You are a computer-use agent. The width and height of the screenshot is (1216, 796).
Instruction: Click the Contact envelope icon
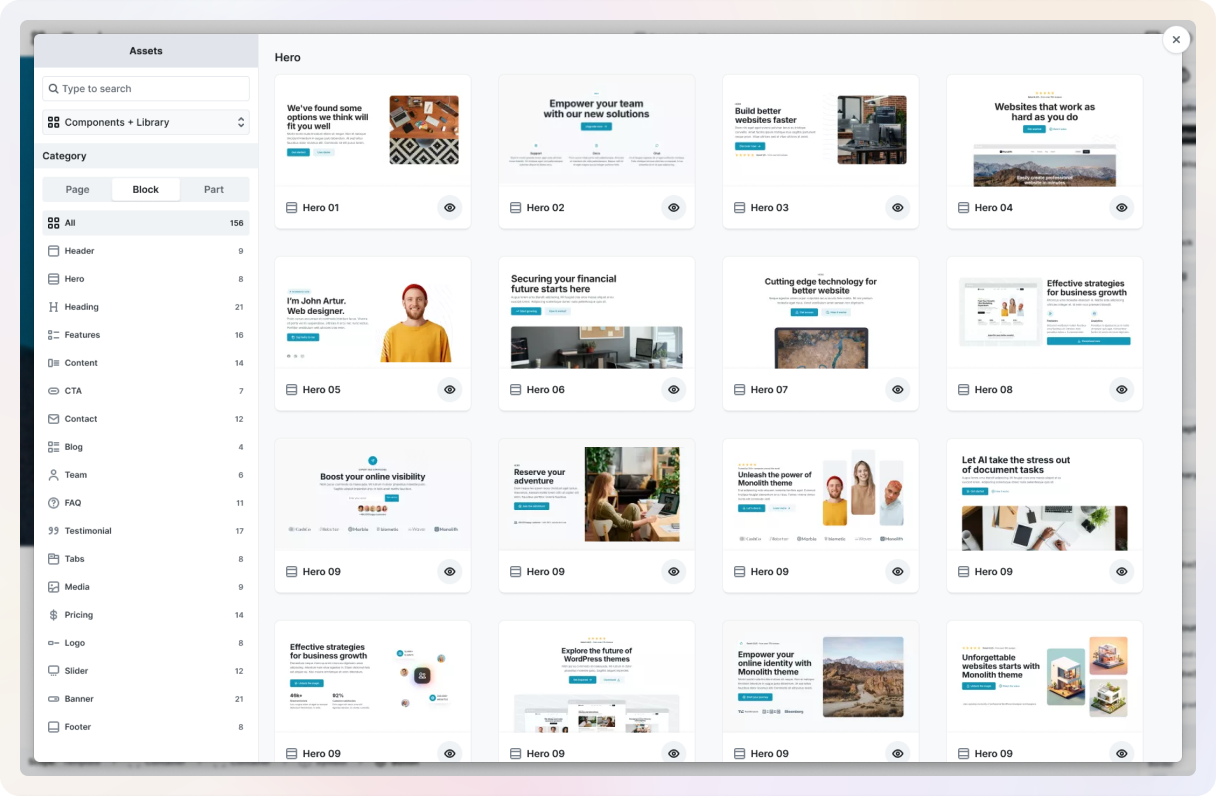pyautogui.click(x=54, y=419)
